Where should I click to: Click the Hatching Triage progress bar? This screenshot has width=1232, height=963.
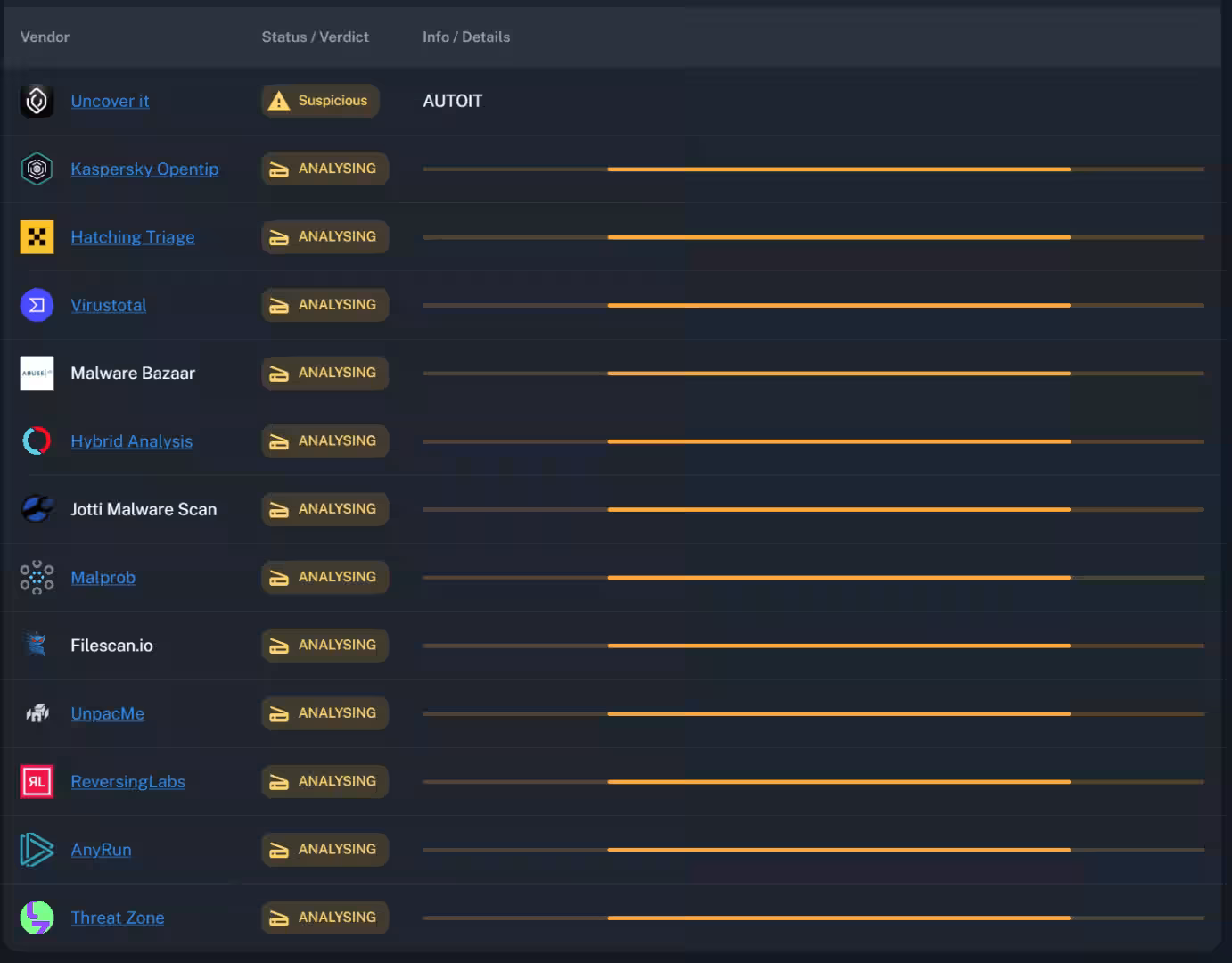click(813, 237)
